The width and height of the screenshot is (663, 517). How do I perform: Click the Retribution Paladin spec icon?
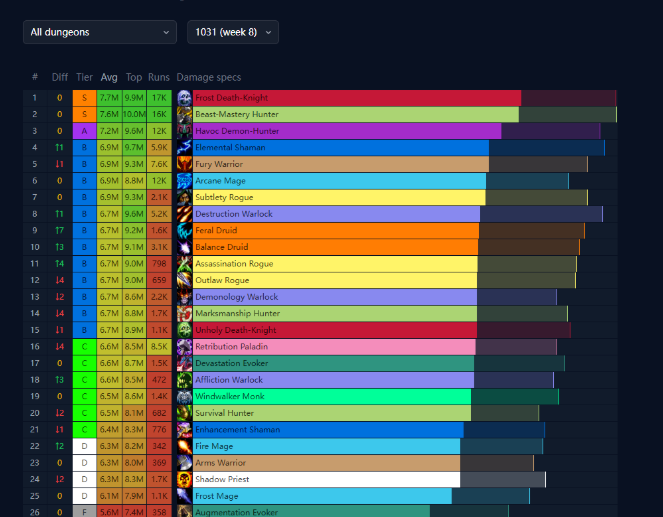pos(185,346)
